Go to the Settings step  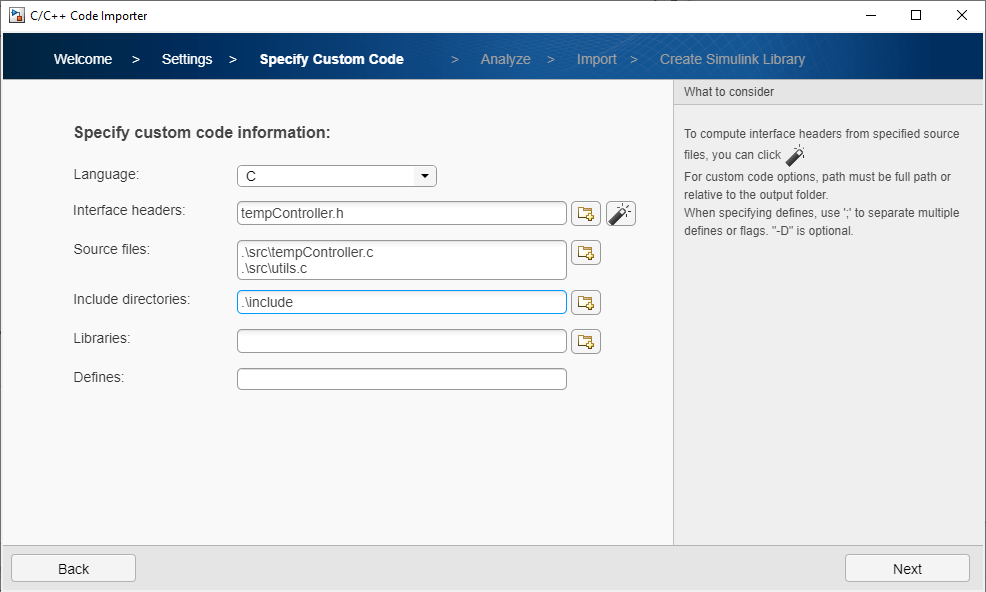tap(187, 59)
